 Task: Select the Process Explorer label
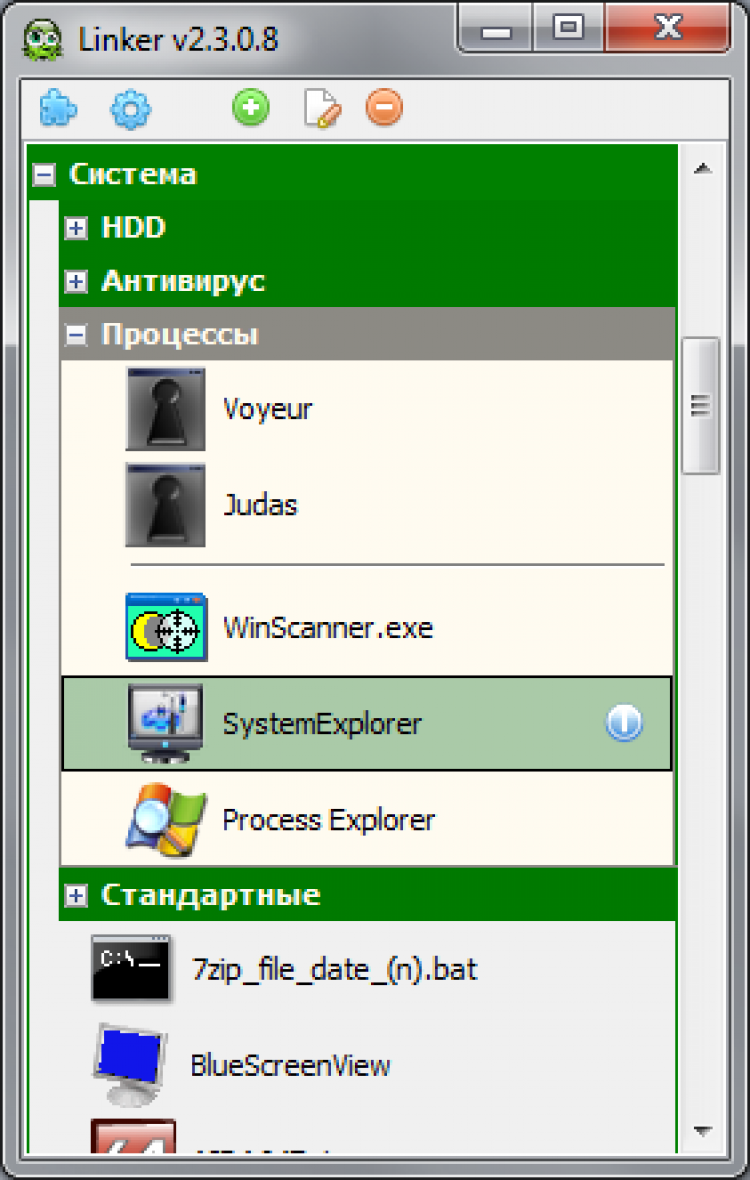tap(329, 820)
